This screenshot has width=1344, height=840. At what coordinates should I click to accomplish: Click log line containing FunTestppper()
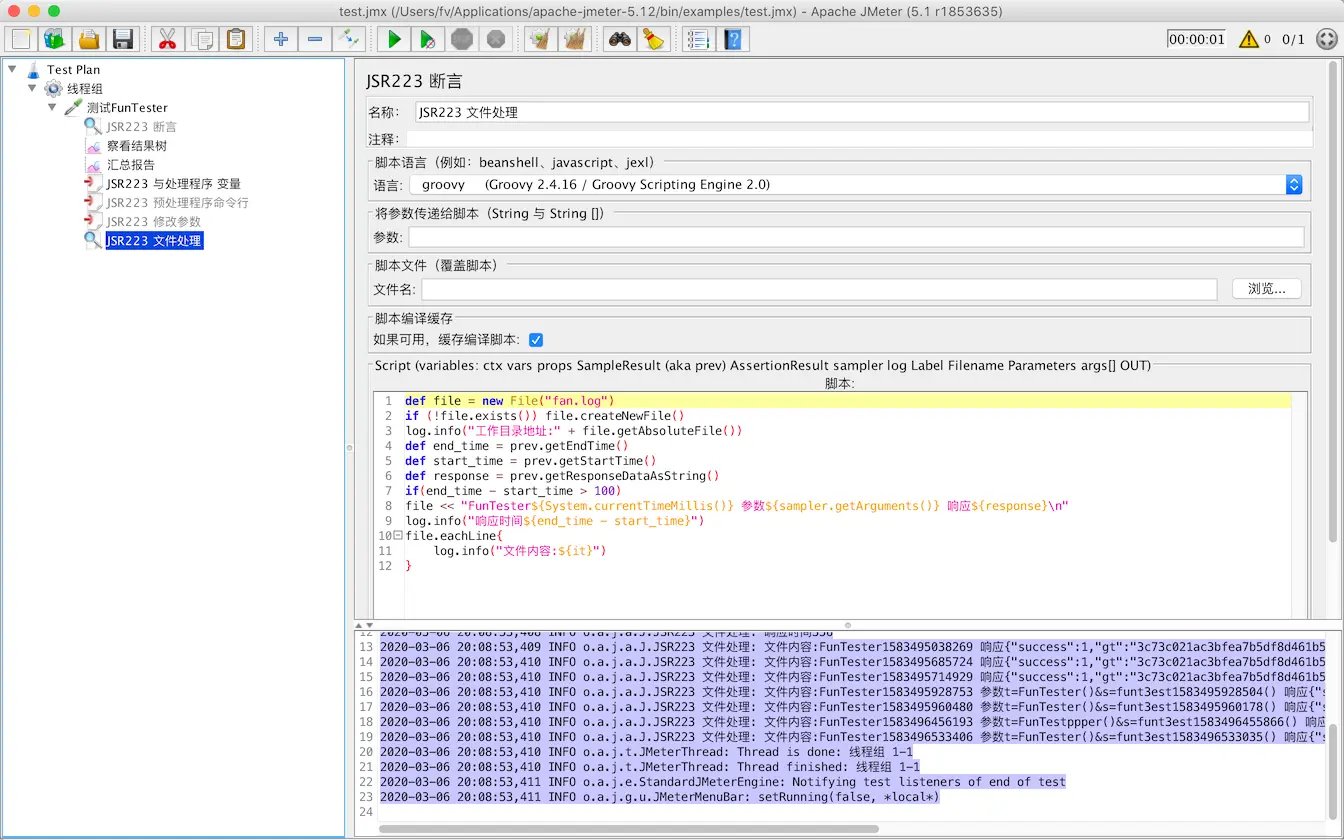click(852, 722)
